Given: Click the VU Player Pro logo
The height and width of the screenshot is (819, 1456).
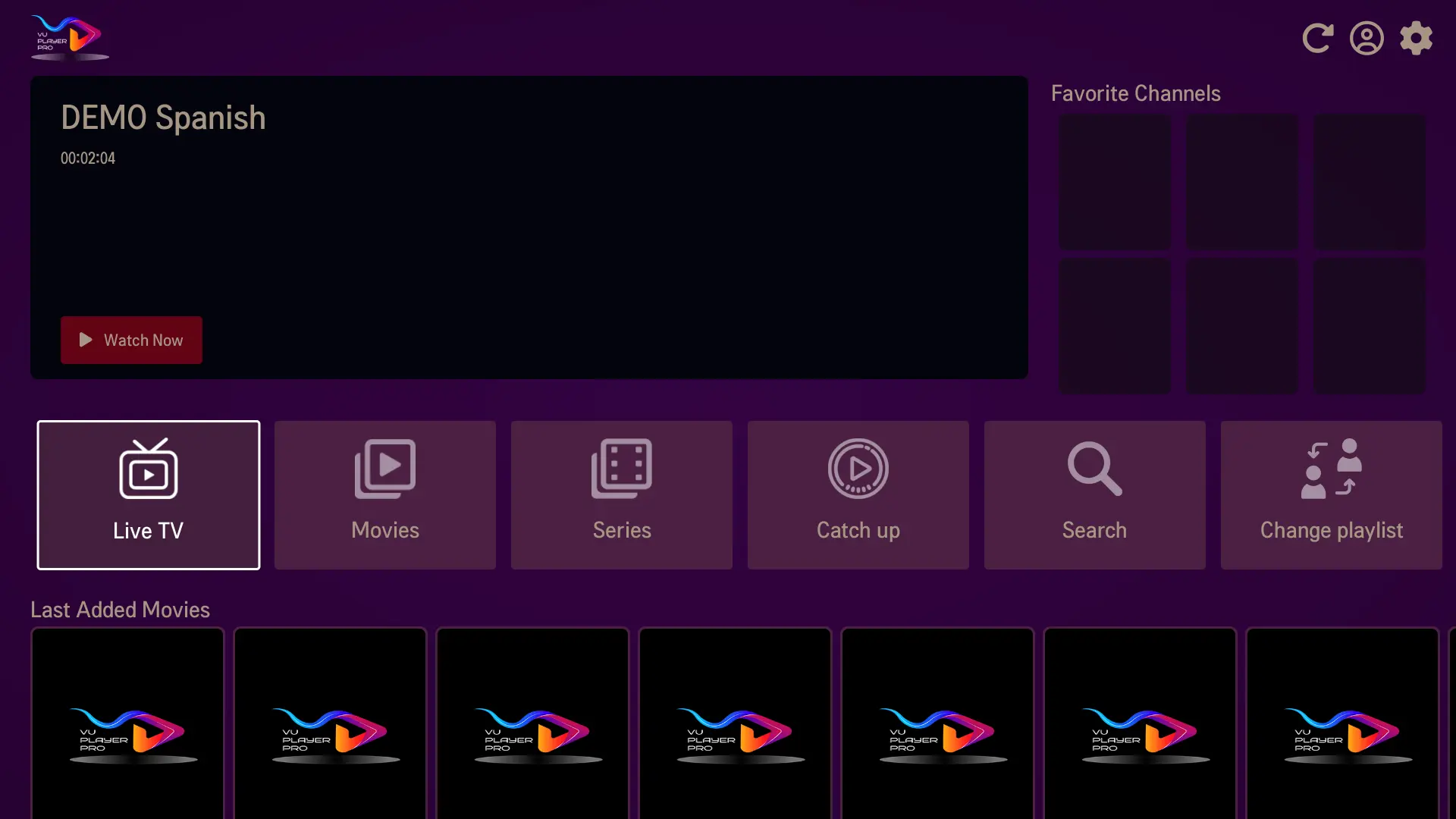Looking at the screenshot, I should (69, 38).
